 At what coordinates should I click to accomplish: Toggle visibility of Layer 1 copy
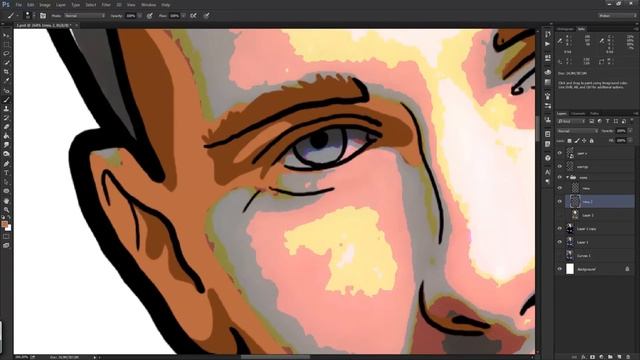pyautogui.click(x=560, y=229)
